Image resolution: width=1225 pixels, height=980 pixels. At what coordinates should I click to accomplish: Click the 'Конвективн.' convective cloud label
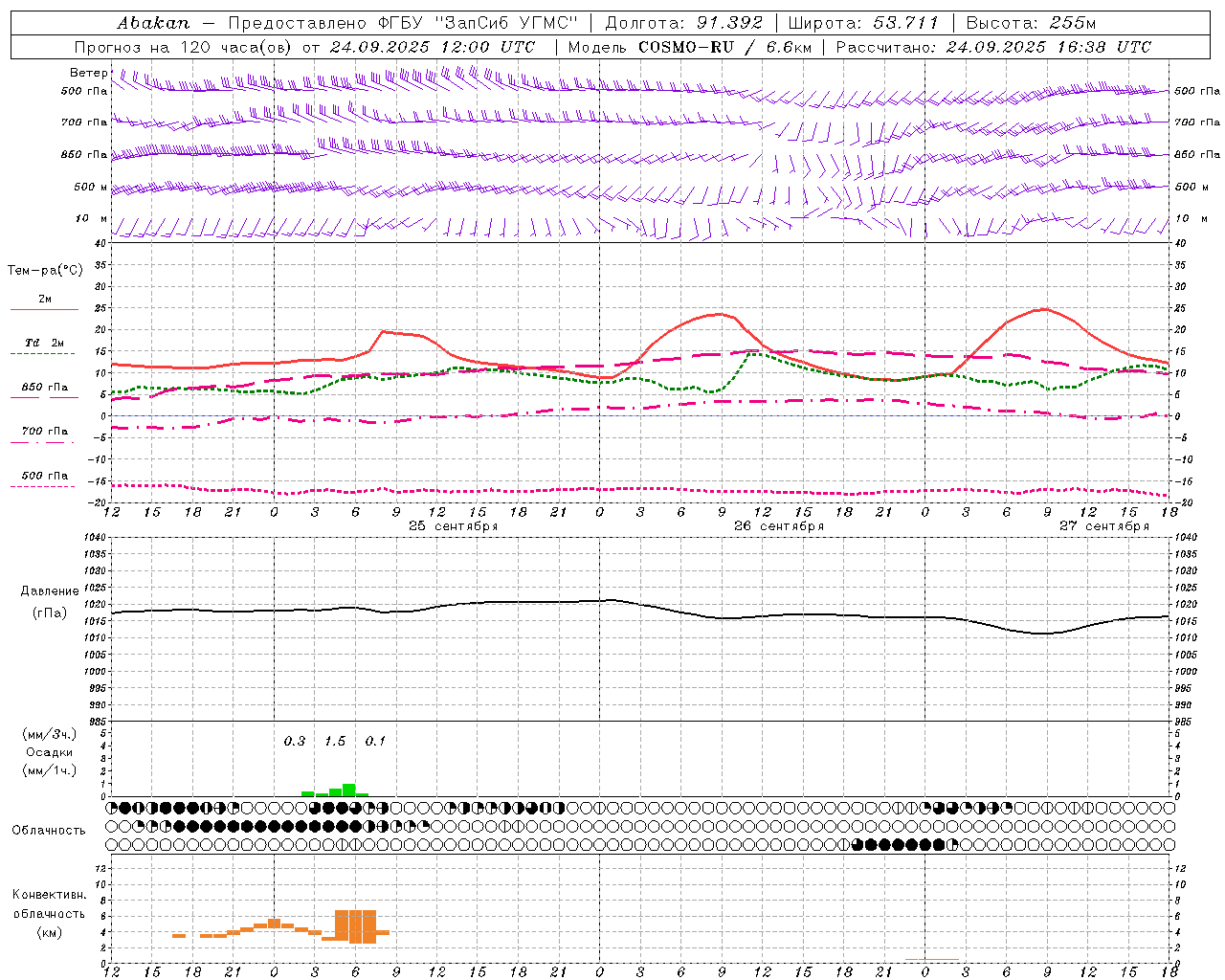tap(49, 895)
